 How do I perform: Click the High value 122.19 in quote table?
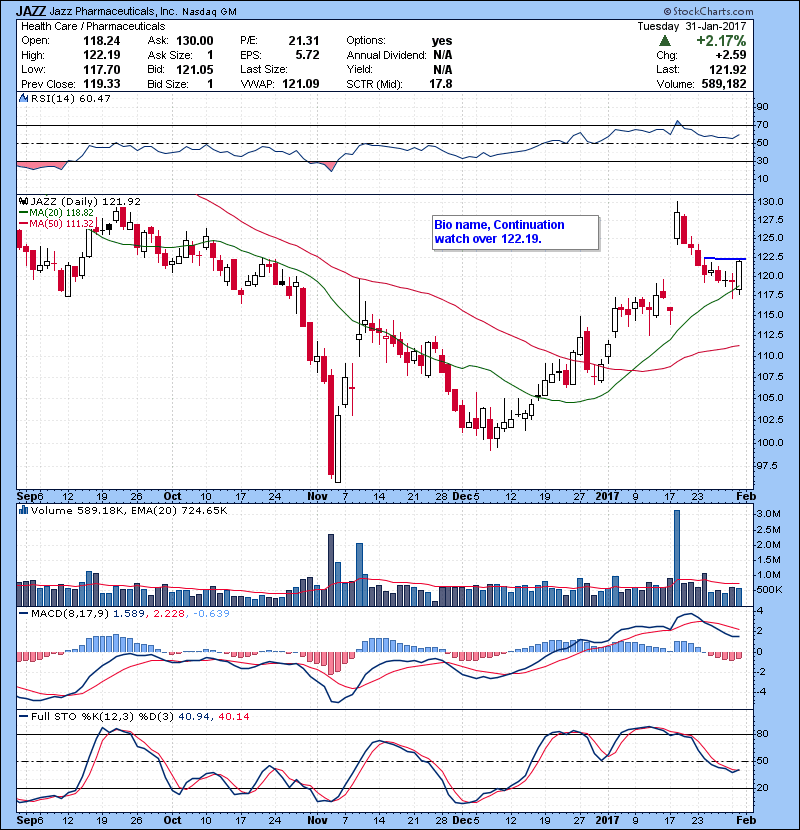(x=102, y=55)
